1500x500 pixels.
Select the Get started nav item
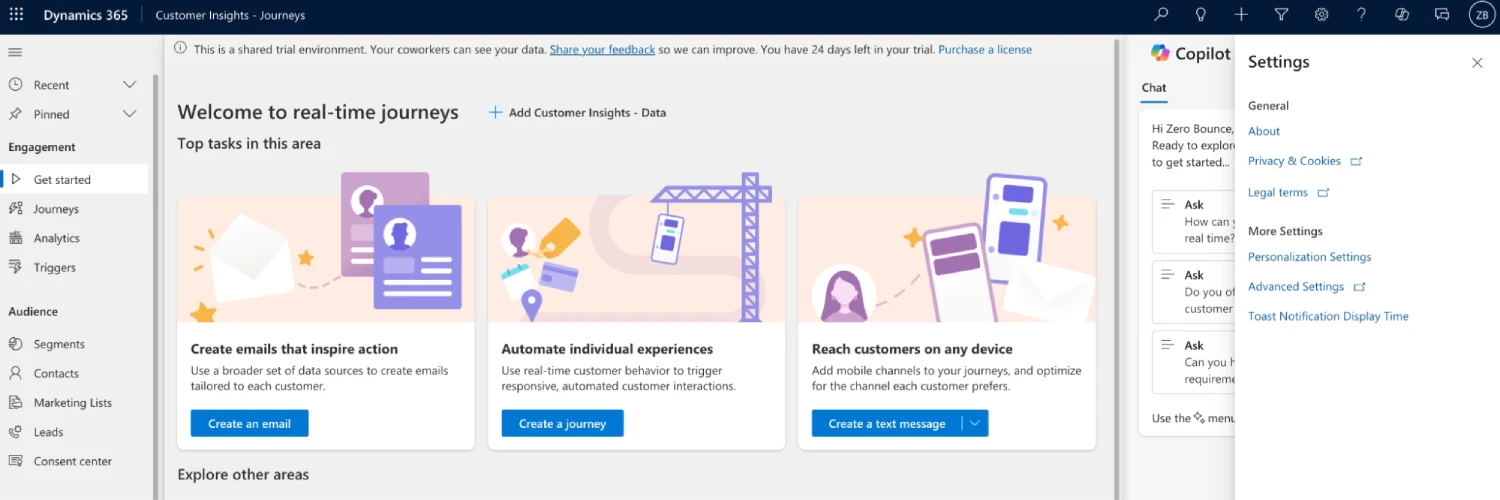click(x=75, y=180)
